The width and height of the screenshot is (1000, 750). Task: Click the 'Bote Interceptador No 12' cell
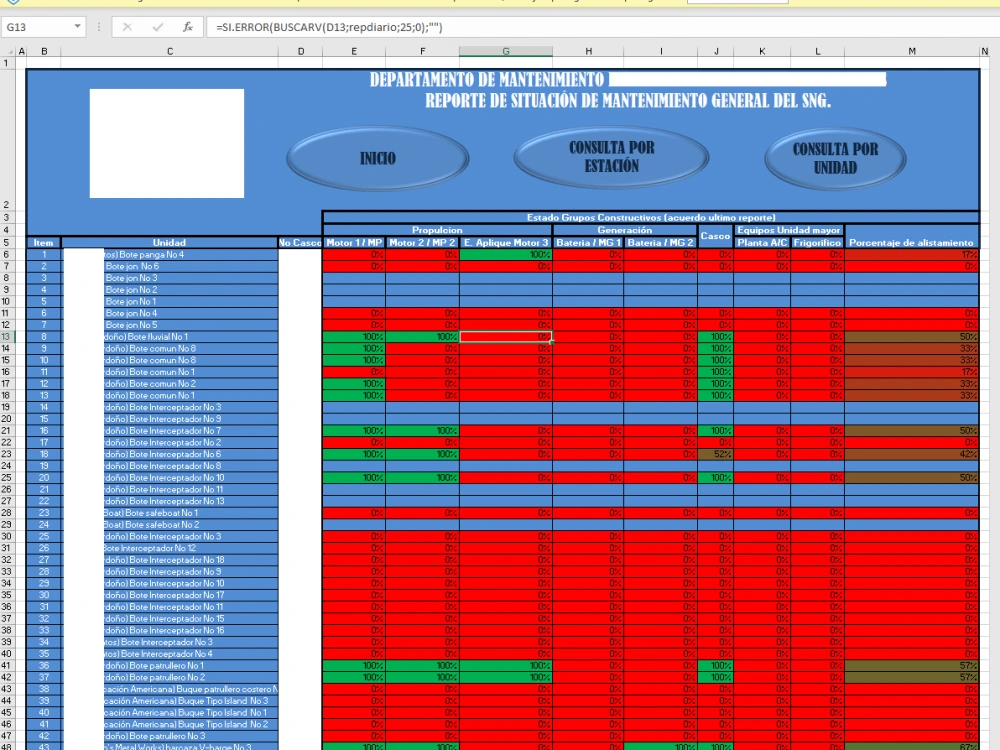(x=171, y=548)
